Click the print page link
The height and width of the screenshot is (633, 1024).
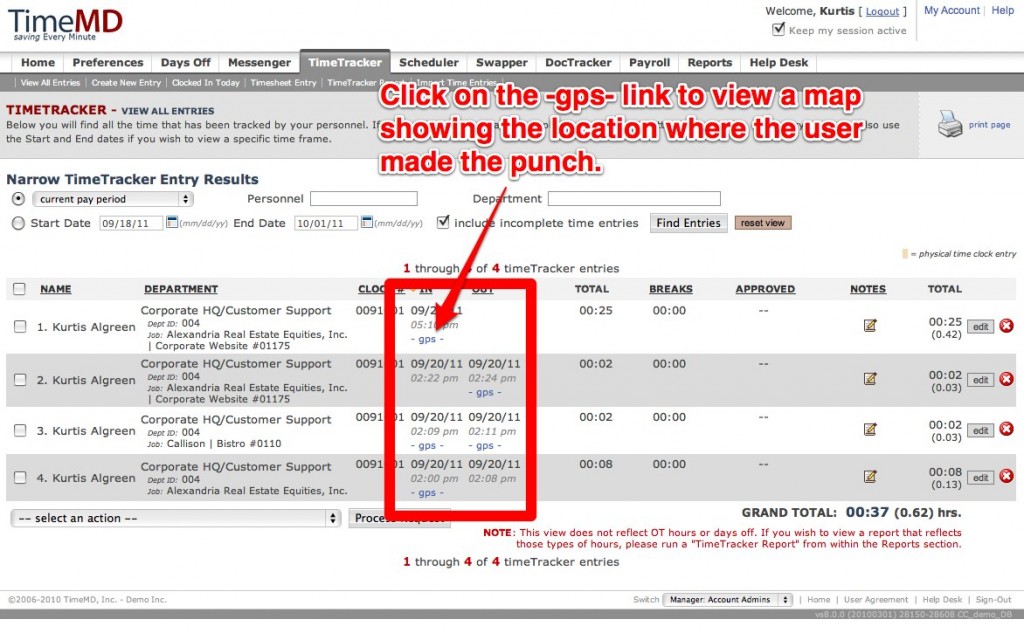click(x=989, y=124)
